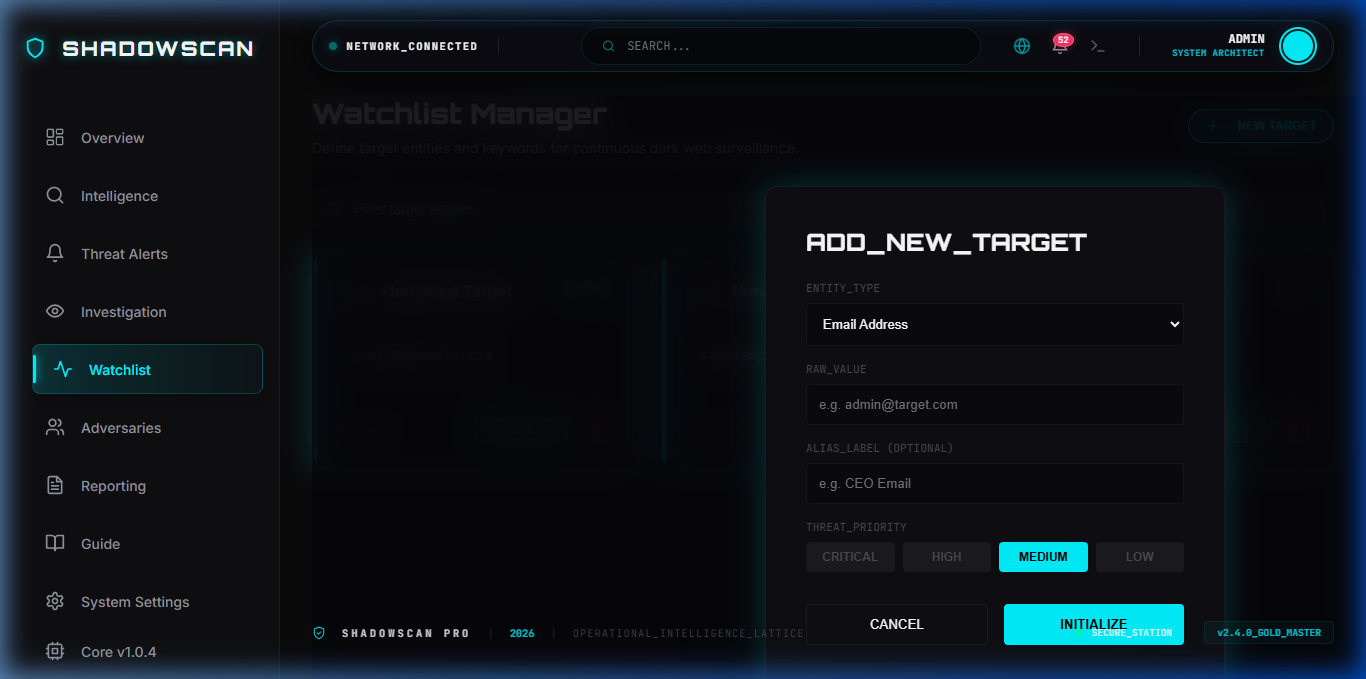Go to Reporting page
This screenshot has height=679, width=1366.
(x=148, y=485)
